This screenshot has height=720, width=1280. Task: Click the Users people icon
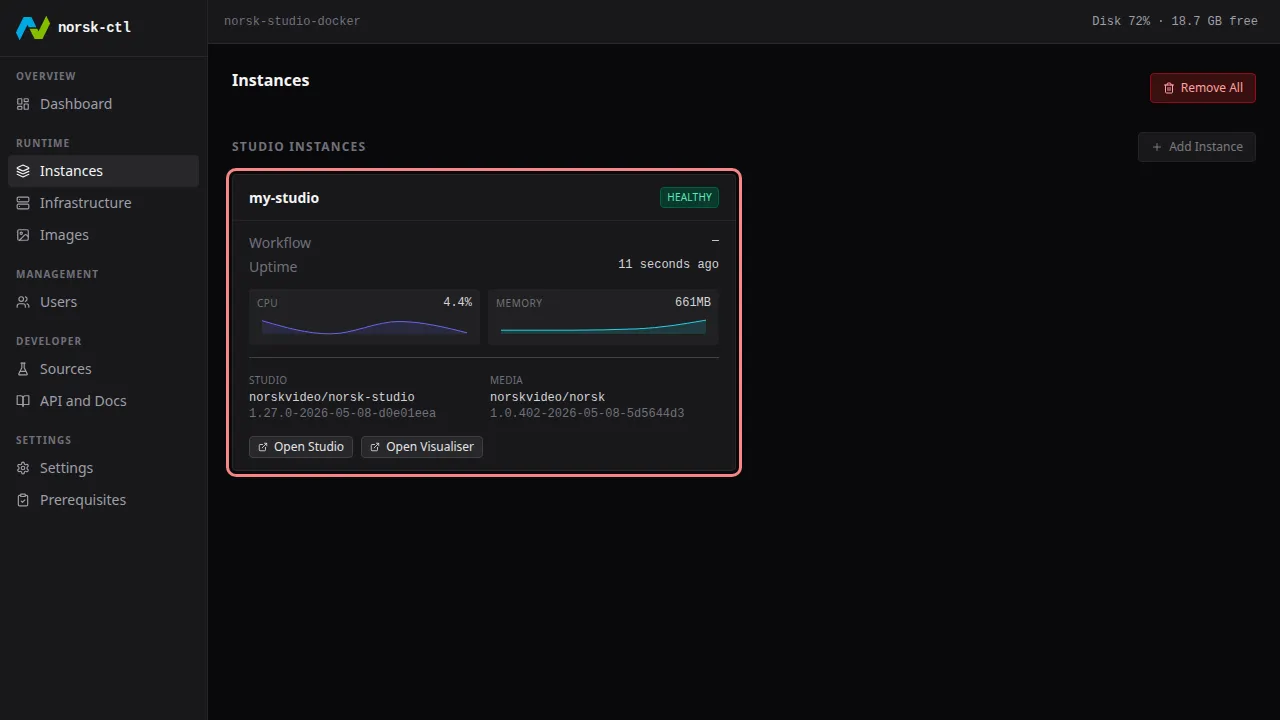tap(23, 302)
